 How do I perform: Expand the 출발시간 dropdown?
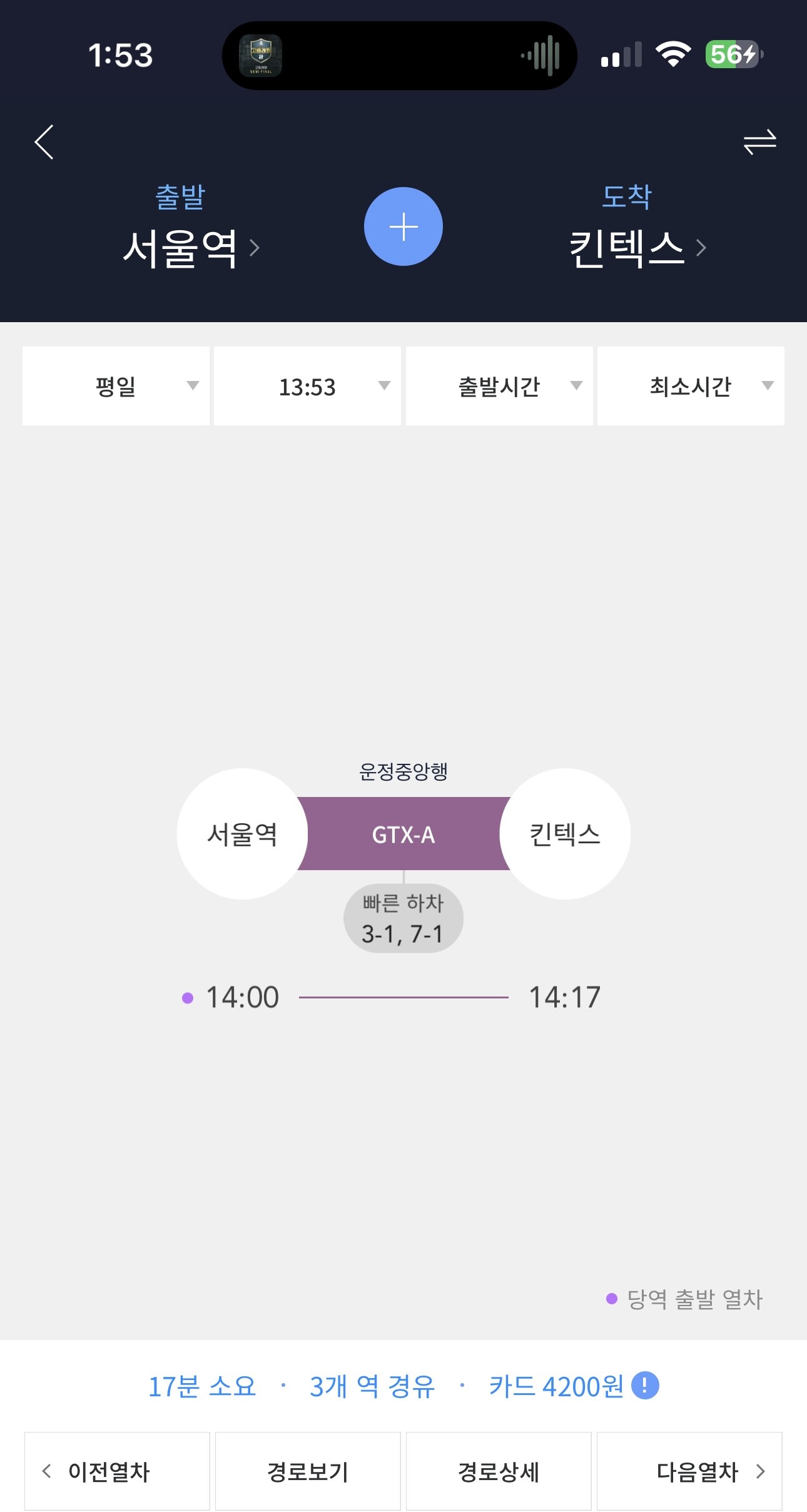[x=499, y=386]
